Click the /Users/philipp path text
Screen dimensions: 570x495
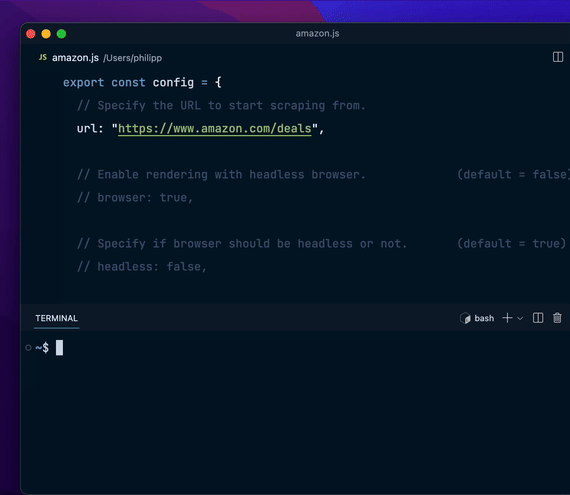point(133,58)
